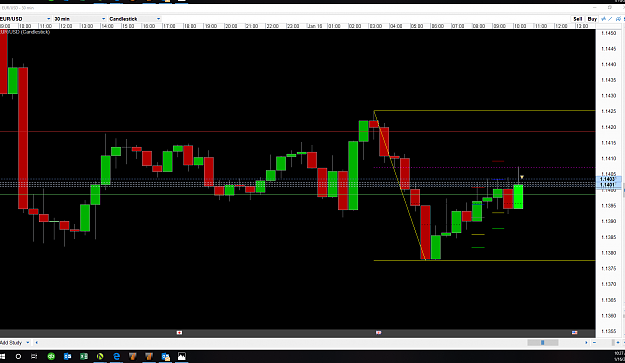The image size is (625, 363).
Task: Zoom out chart with minus button
Action: (x=594, y=342)
